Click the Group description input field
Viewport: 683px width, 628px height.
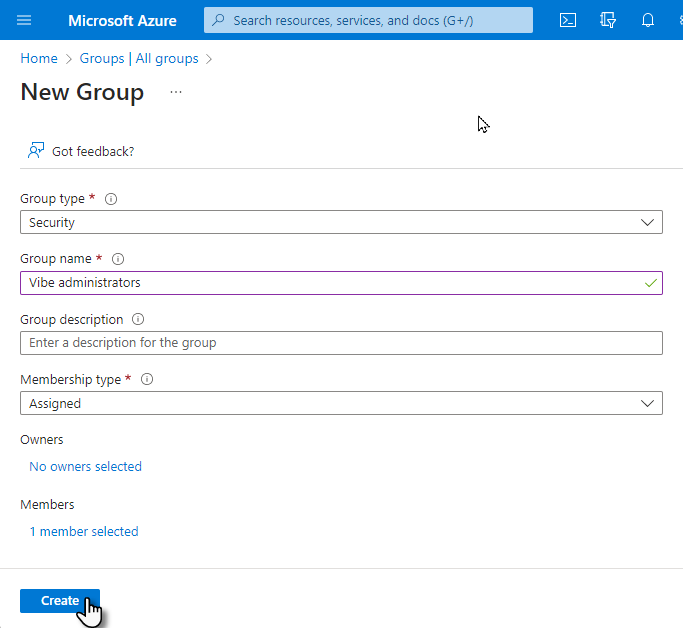(x=341, y=343)
